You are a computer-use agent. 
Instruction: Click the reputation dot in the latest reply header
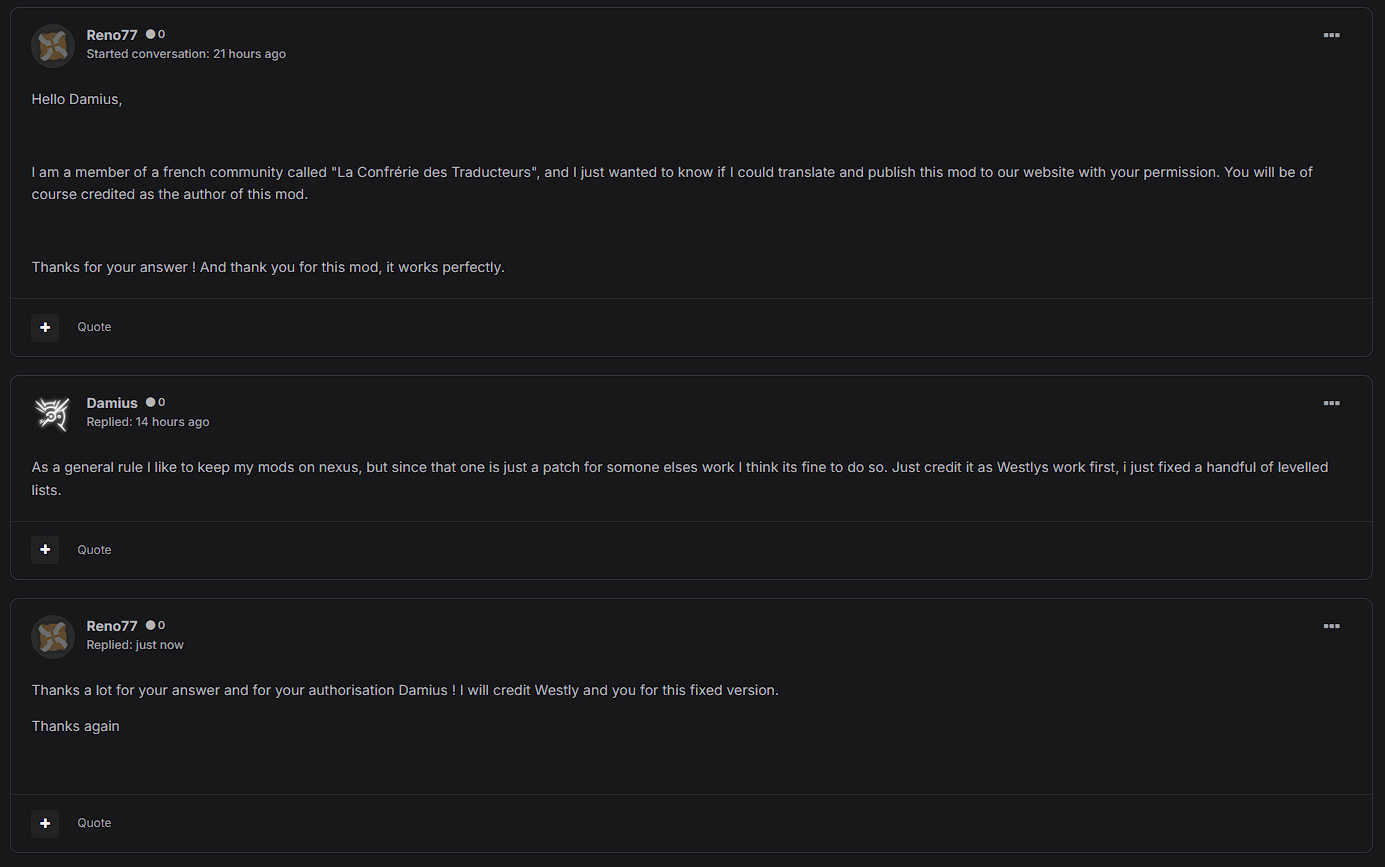click(151, 625)
